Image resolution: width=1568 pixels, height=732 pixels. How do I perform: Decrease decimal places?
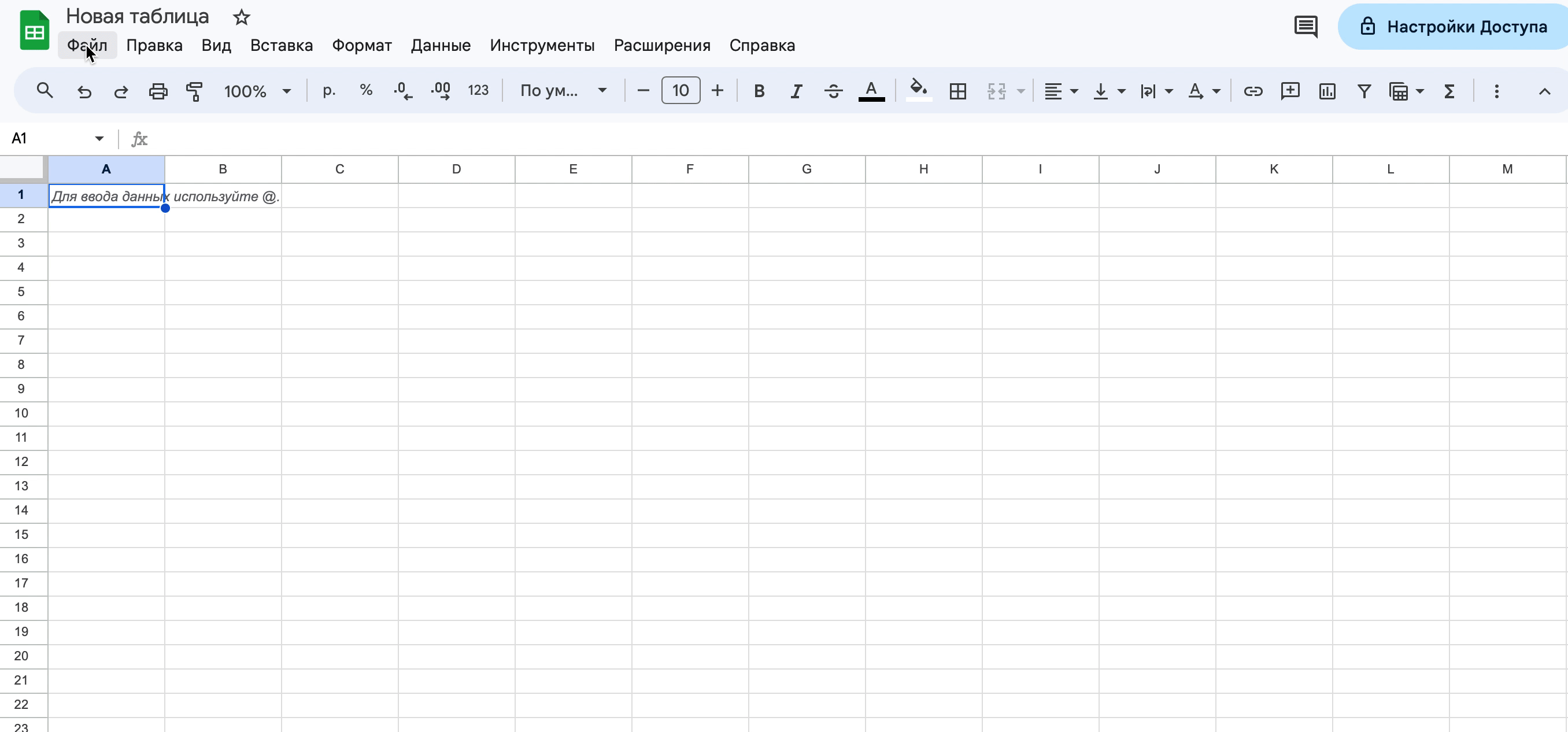pyautogui.click(x=403, y=91)
